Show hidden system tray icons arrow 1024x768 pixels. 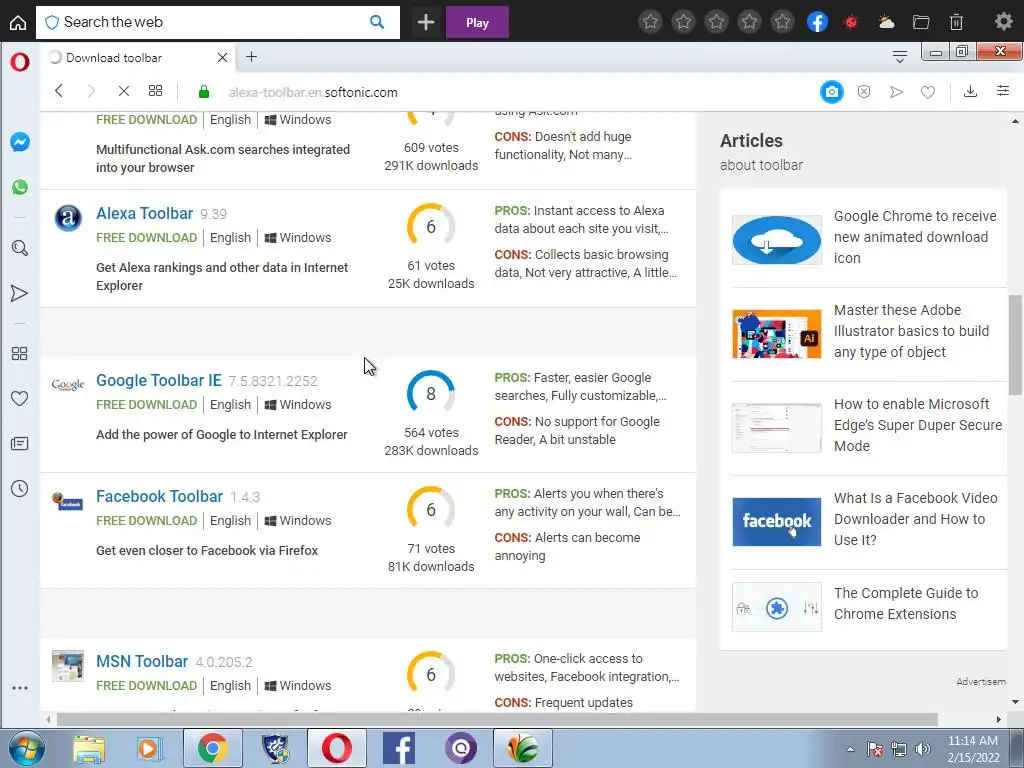click(850, 749)
